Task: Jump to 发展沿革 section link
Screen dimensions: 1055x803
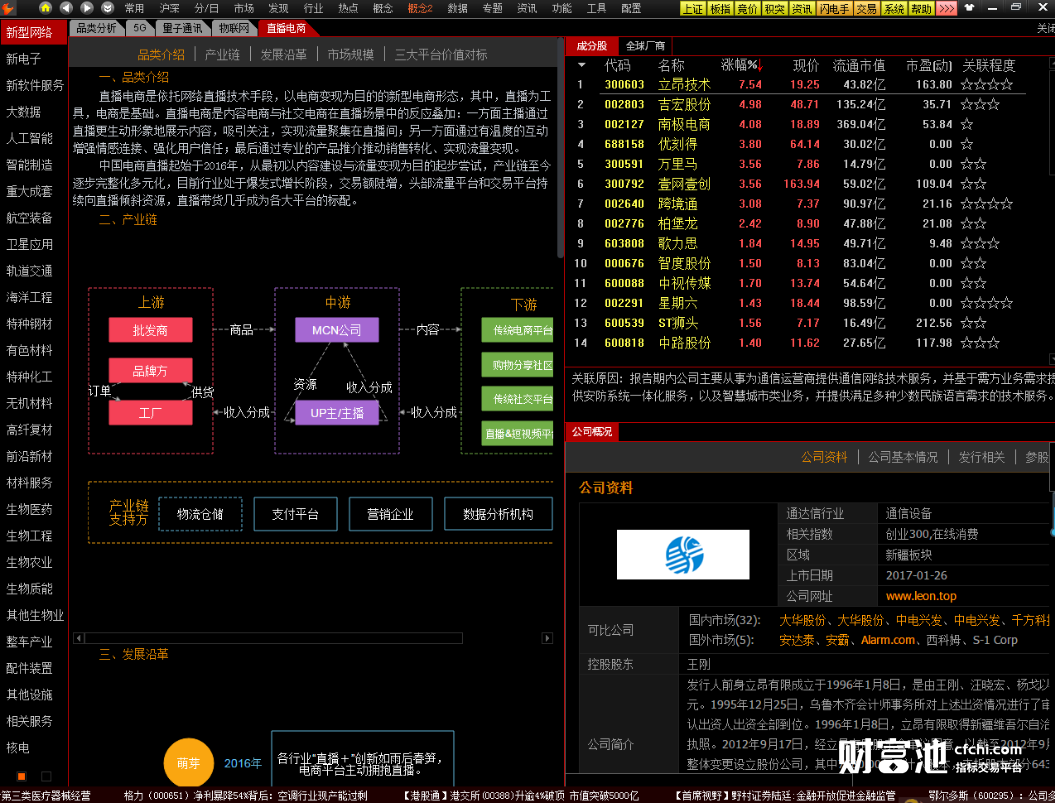Action: coord(283,55)
